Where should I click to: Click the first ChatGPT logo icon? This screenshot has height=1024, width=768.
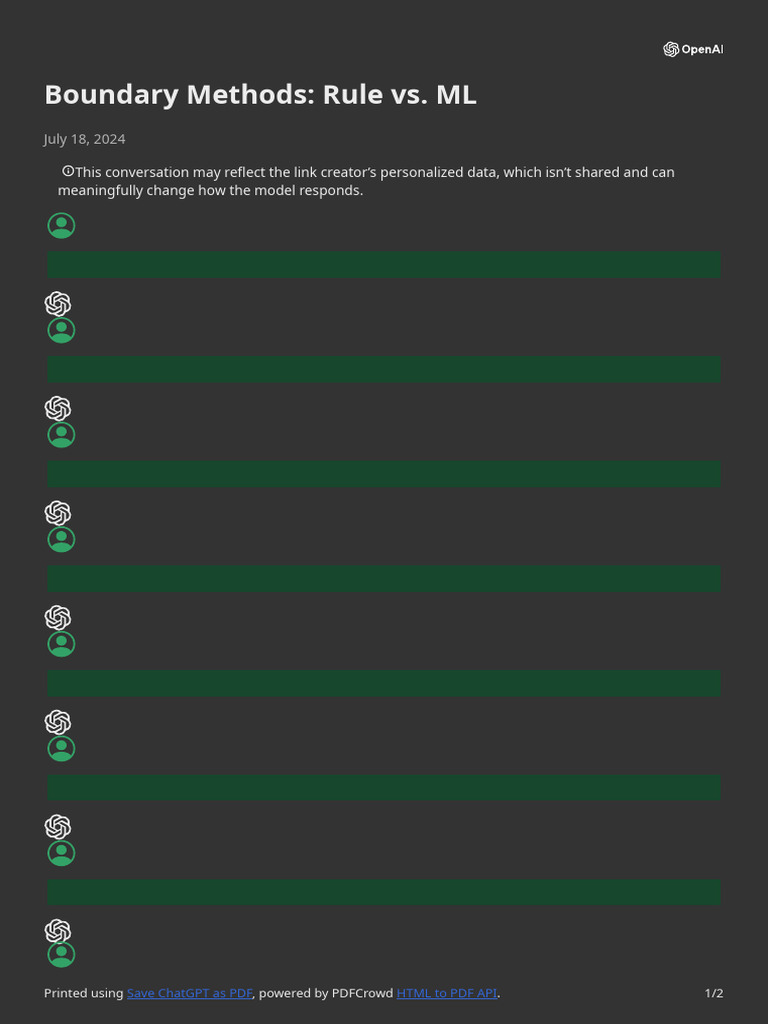pyautogui.click(x=58, y=304)
